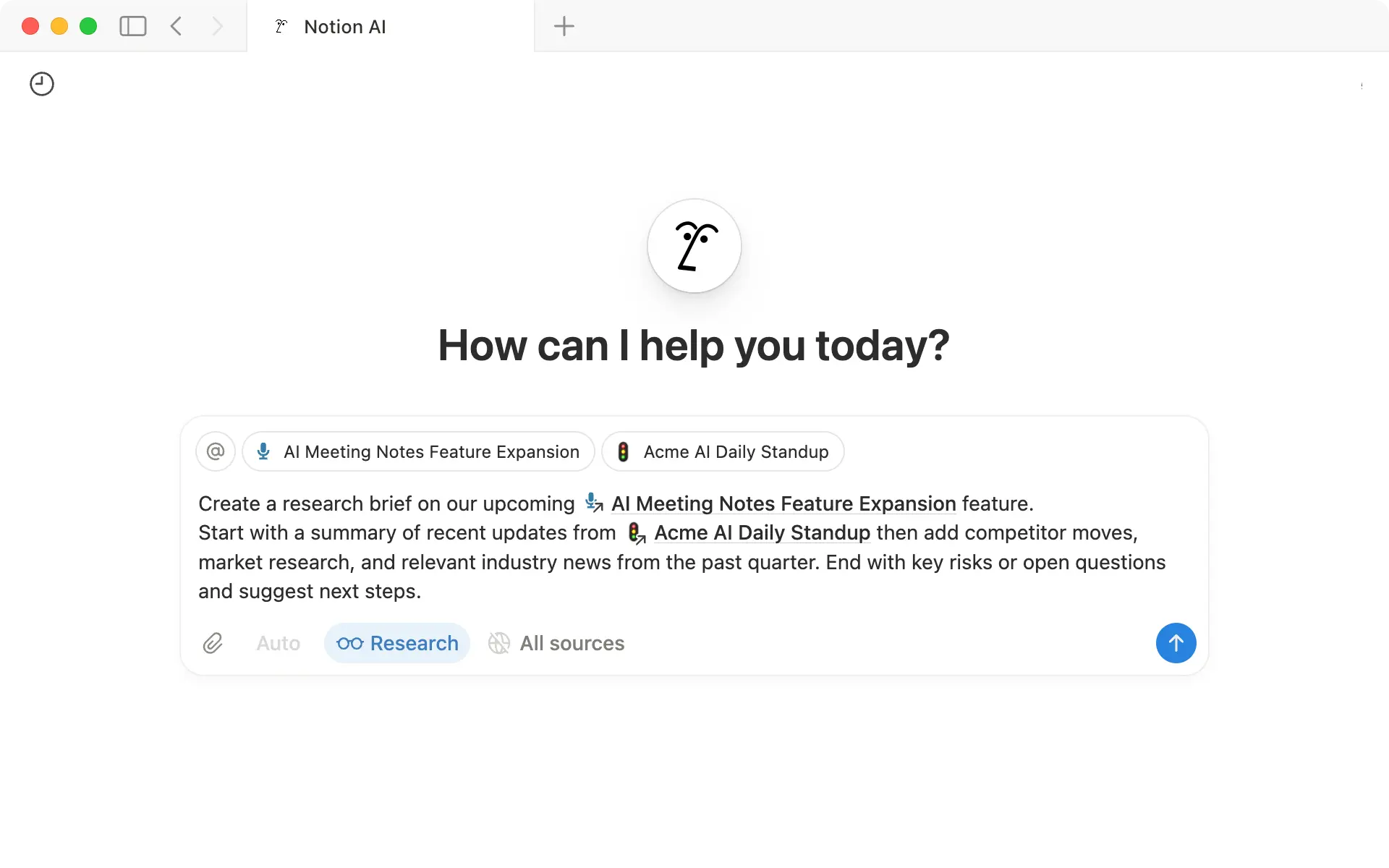Click the underlined Acme AI Daily Standup link
Screen dimensions: 1389x868
pos(762,533)
